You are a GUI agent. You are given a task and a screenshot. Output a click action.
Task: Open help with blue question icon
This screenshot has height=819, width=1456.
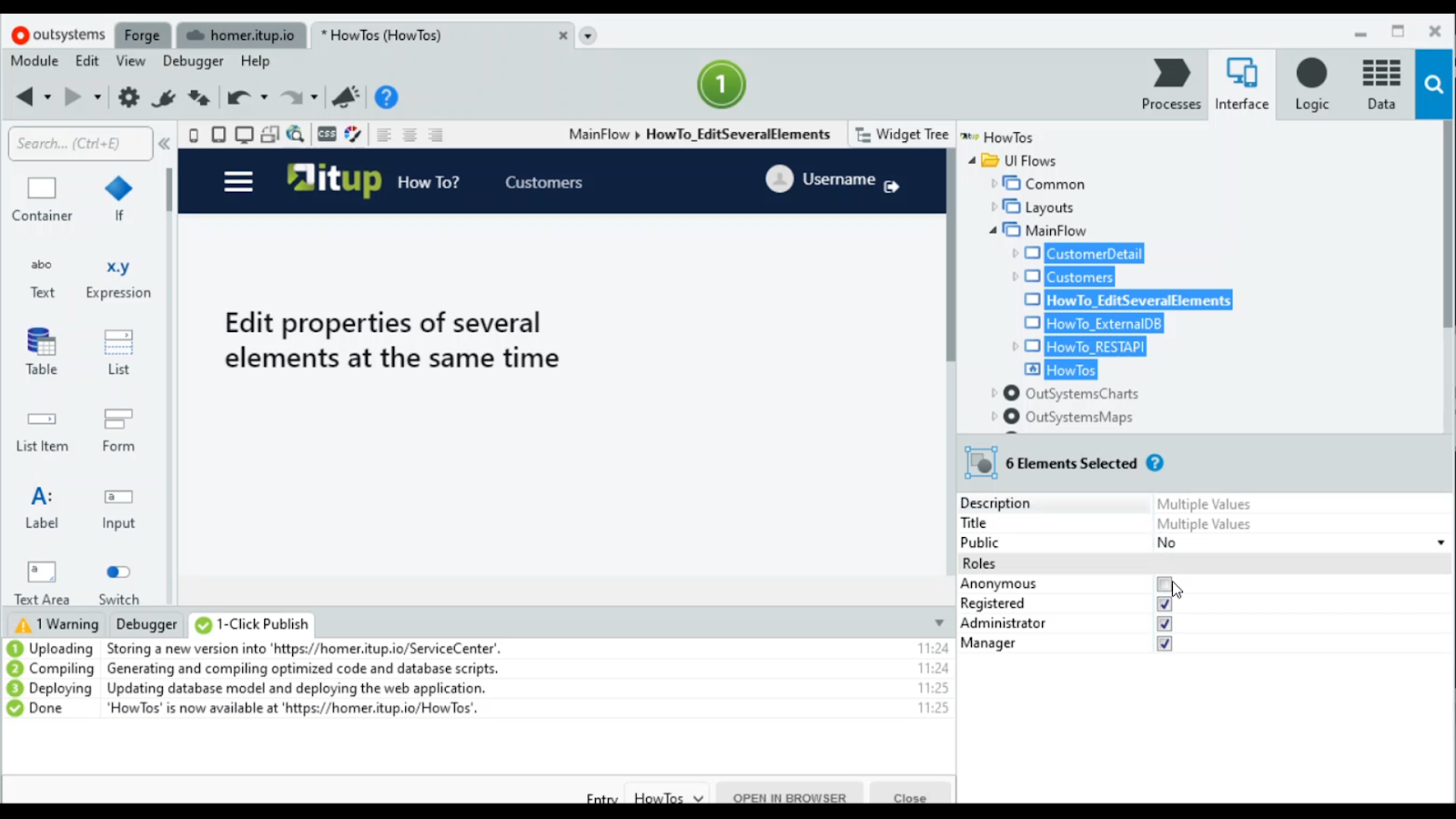point(386,97)
